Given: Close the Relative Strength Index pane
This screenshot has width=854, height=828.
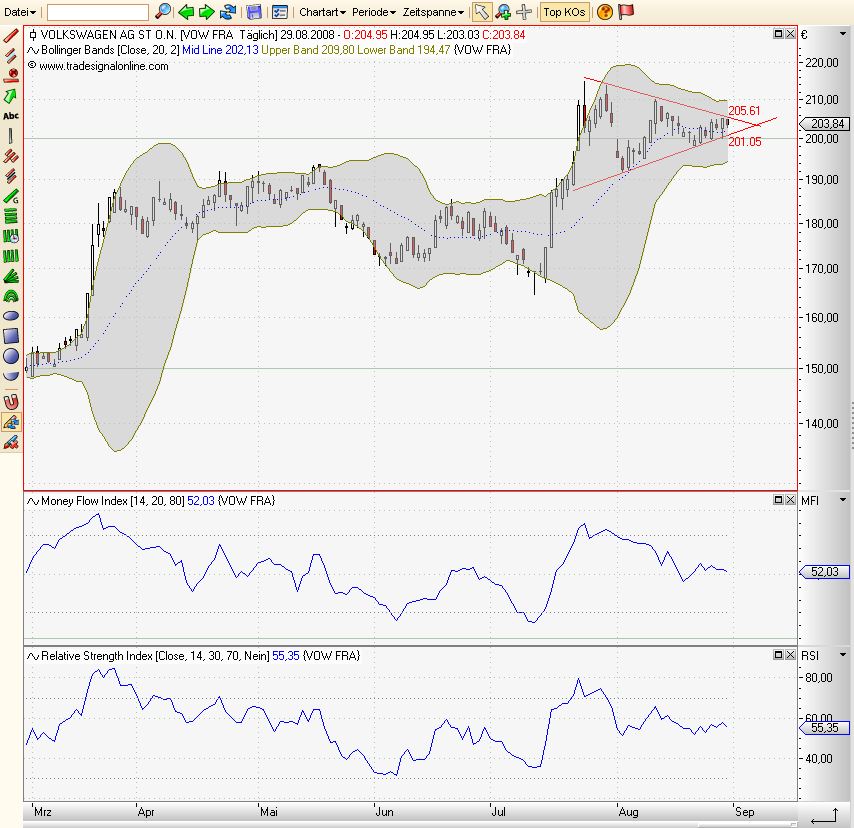Looking at the screenshot, I should [790, 654].
